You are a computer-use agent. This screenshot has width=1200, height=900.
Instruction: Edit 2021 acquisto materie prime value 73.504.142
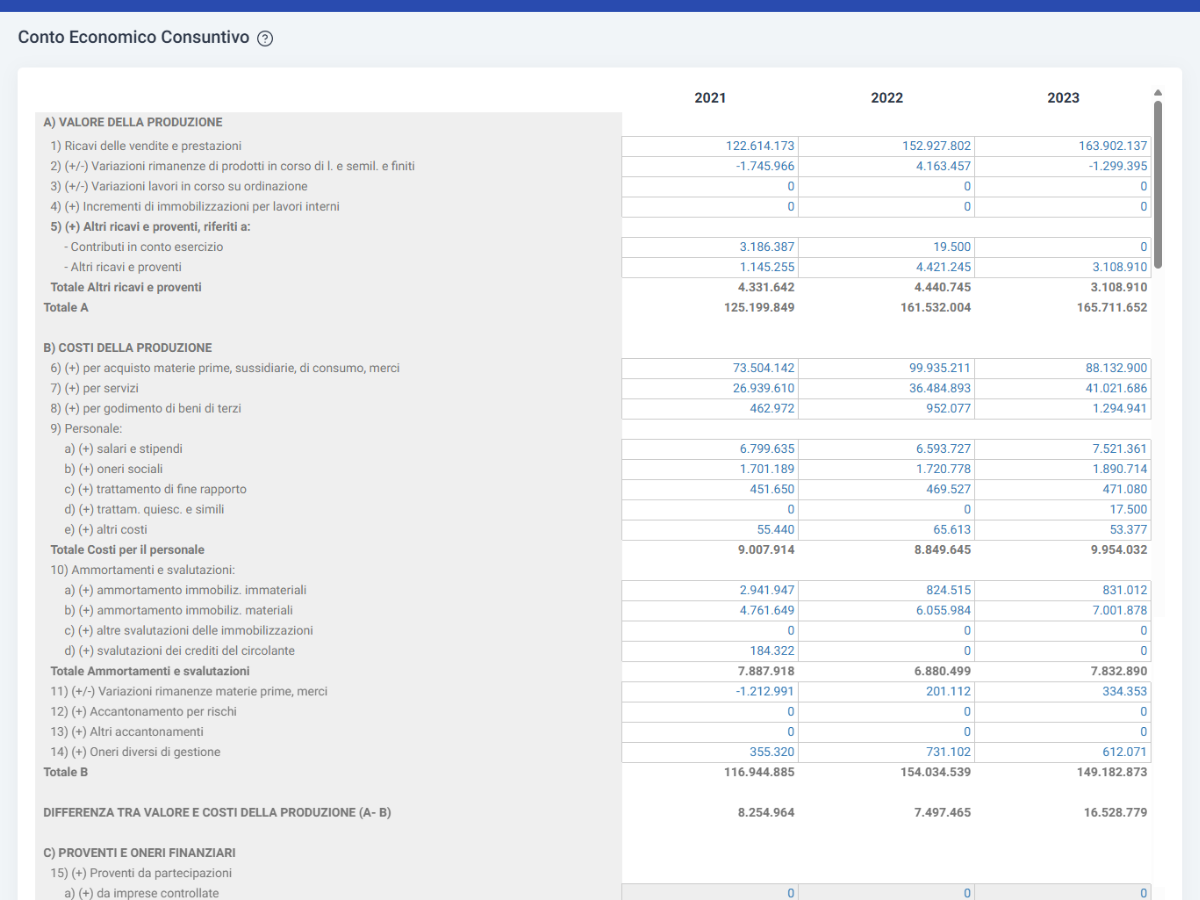710,368
